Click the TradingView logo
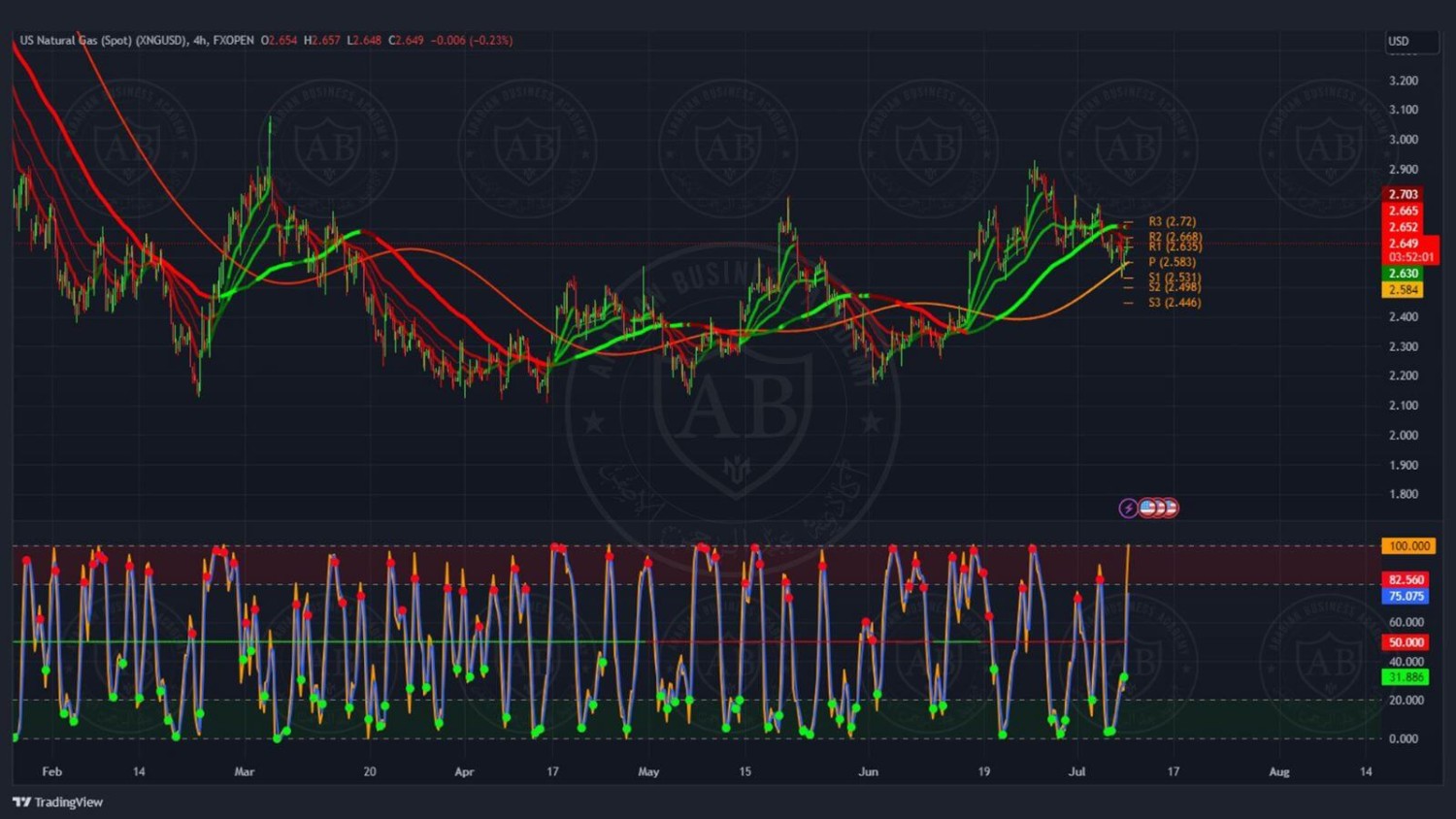Screen dimensions: 1456x819 pos(58,802)
